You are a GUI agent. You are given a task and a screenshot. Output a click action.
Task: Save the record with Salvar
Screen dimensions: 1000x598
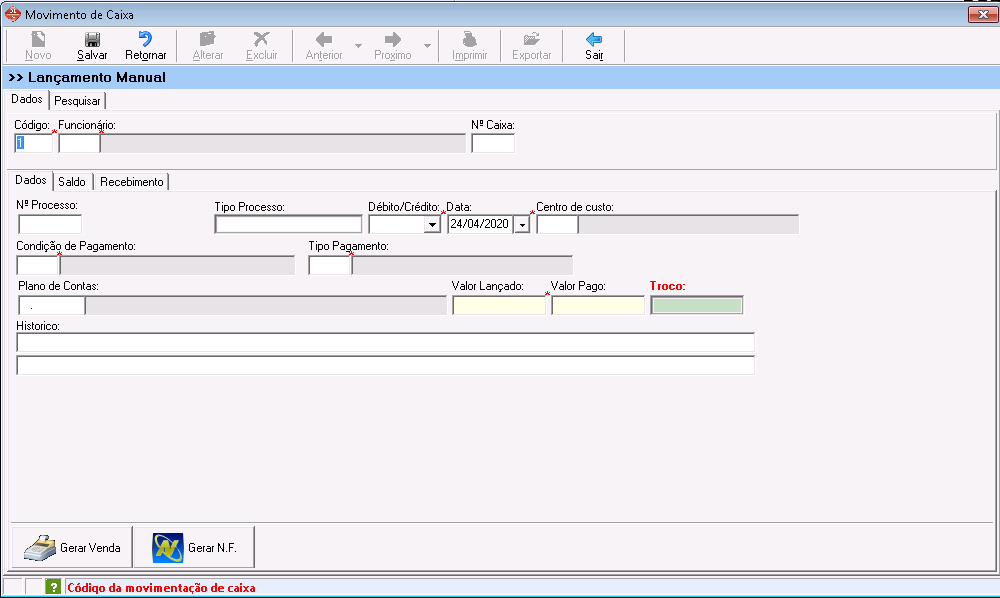[92, 46]
